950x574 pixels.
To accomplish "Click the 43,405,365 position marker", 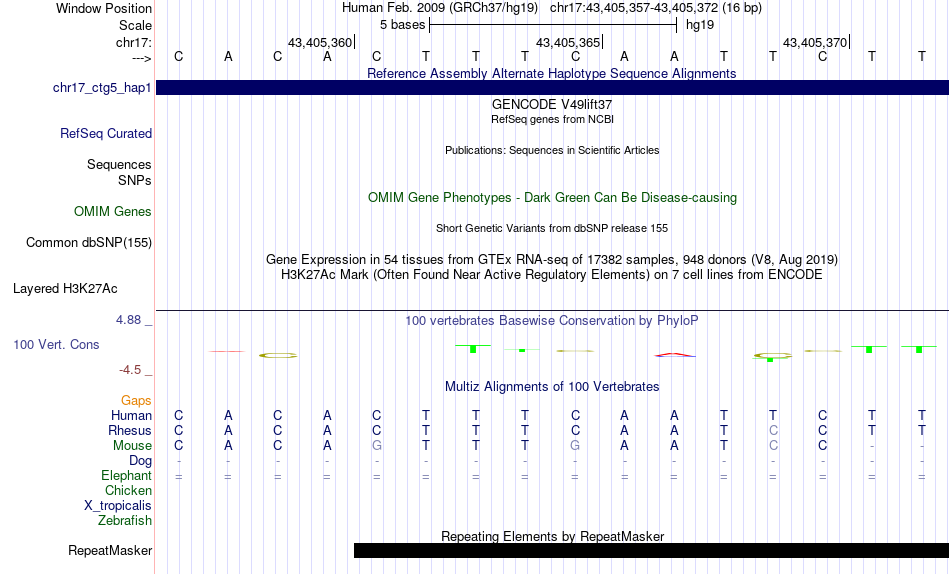I will point(568,42).
